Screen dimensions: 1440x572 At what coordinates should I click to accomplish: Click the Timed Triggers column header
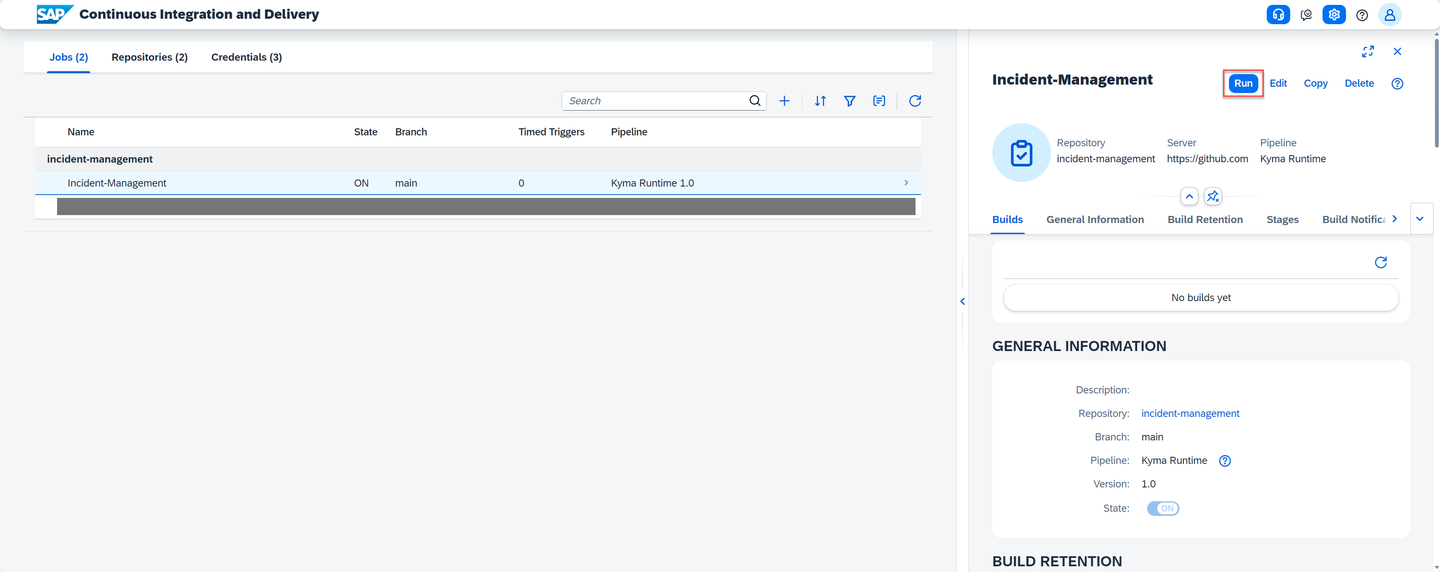(x=551, y=132)
